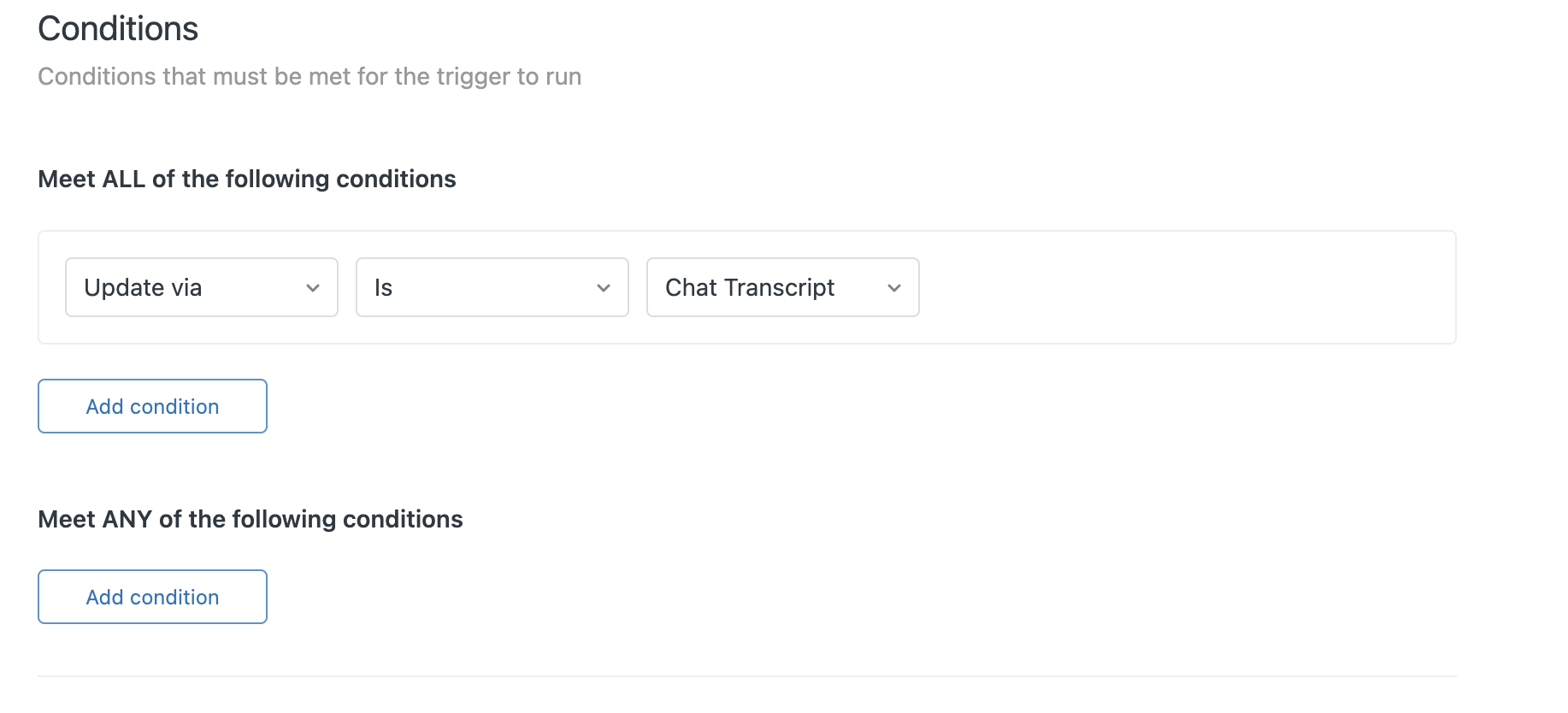Click the "Meet ANY of the following conditions" heading
The height and width of the screenshot is (713, 1568).
pyautogui.click(x=251, y=519)
